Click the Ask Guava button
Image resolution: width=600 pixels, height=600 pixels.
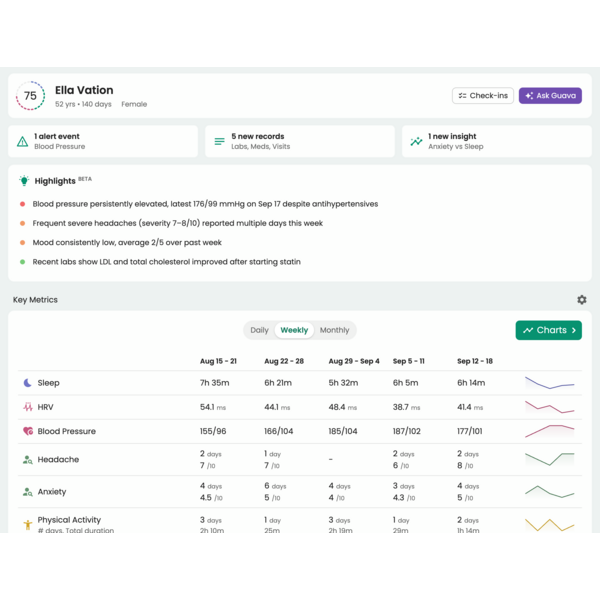pos(550,96)
